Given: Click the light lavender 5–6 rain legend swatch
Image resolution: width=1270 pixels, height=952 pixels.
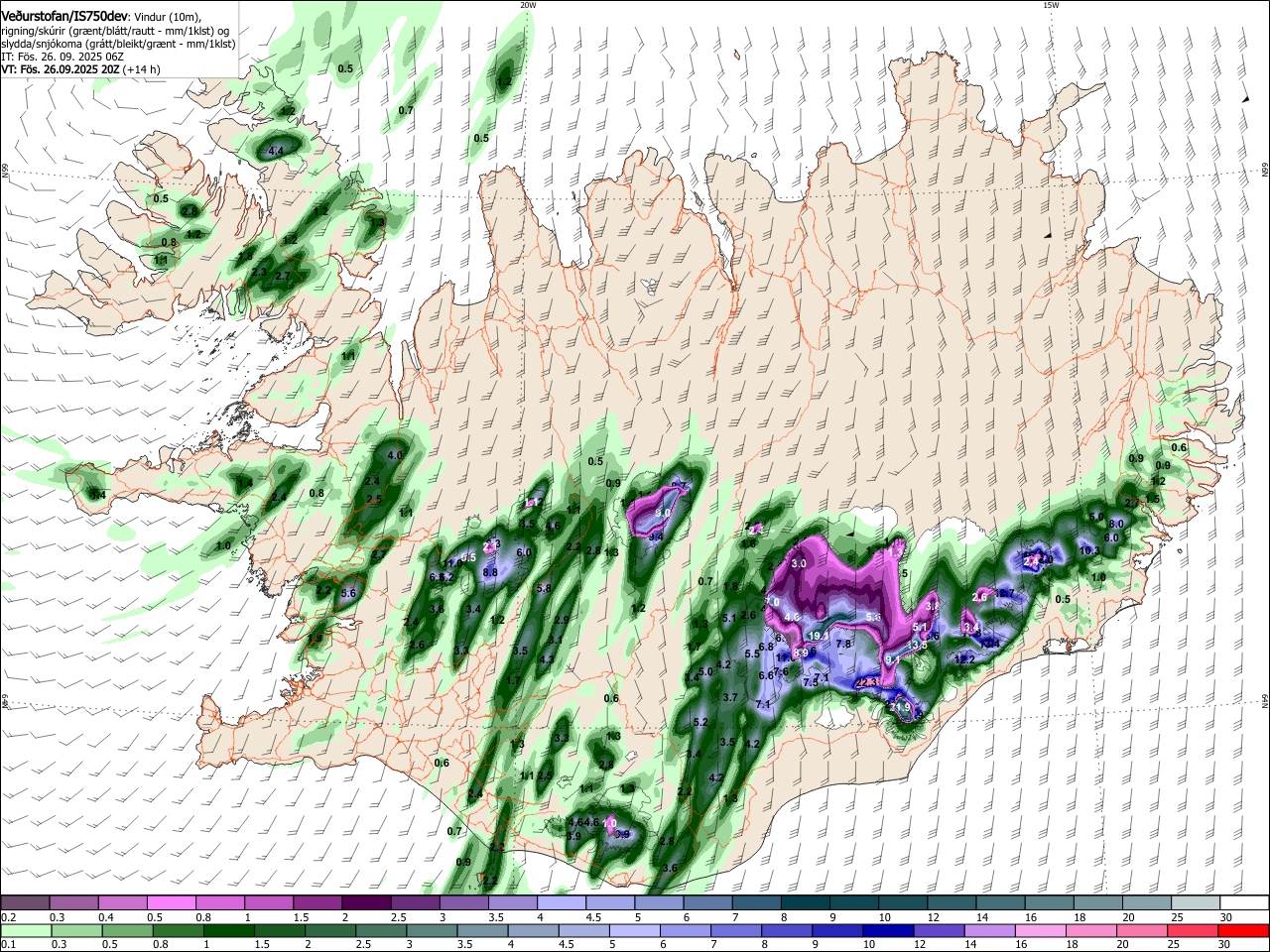Looking at the screenshot, I should (634, 931).
